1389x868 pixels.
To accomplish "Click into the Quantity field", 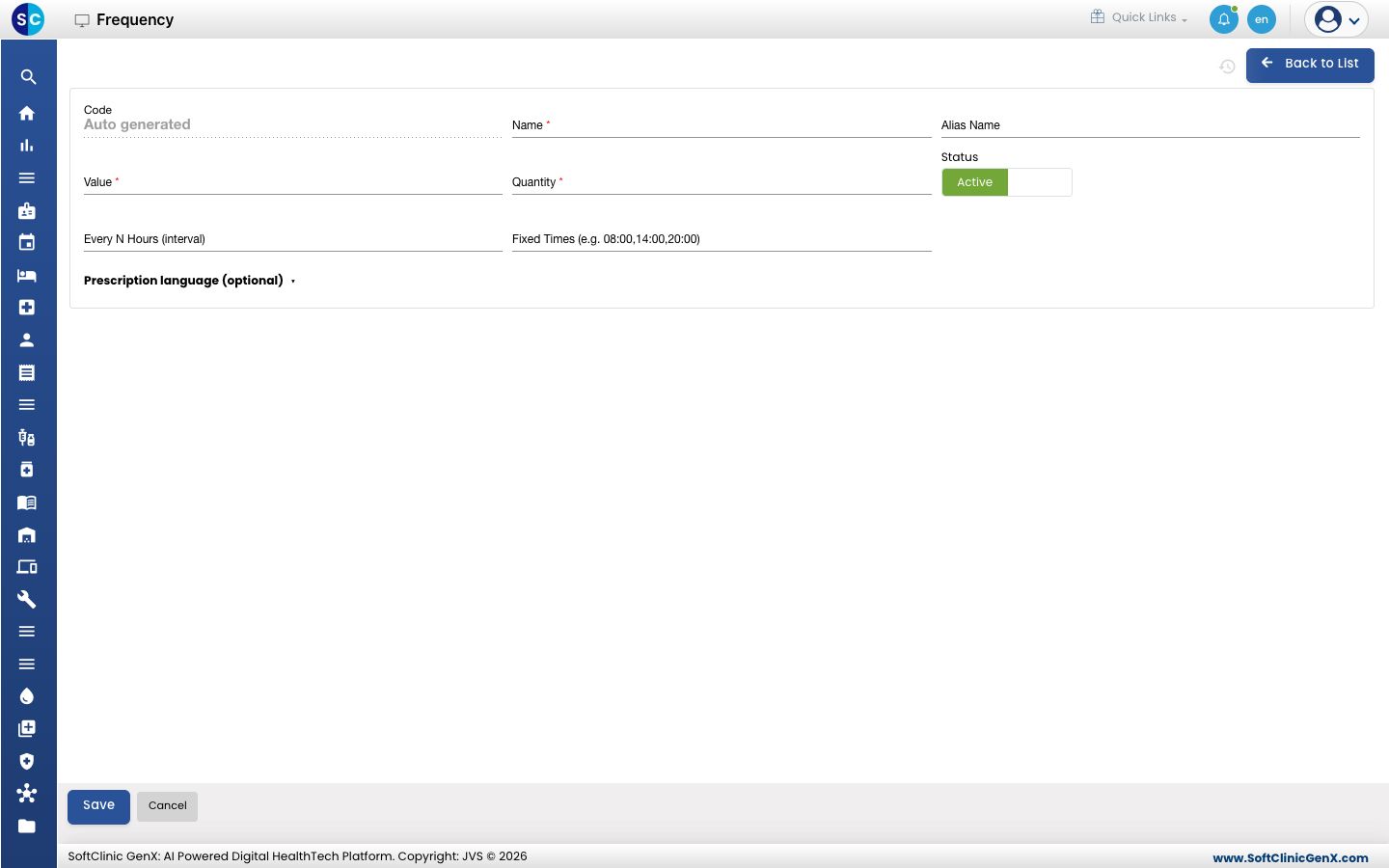I will tap(722, 182).
